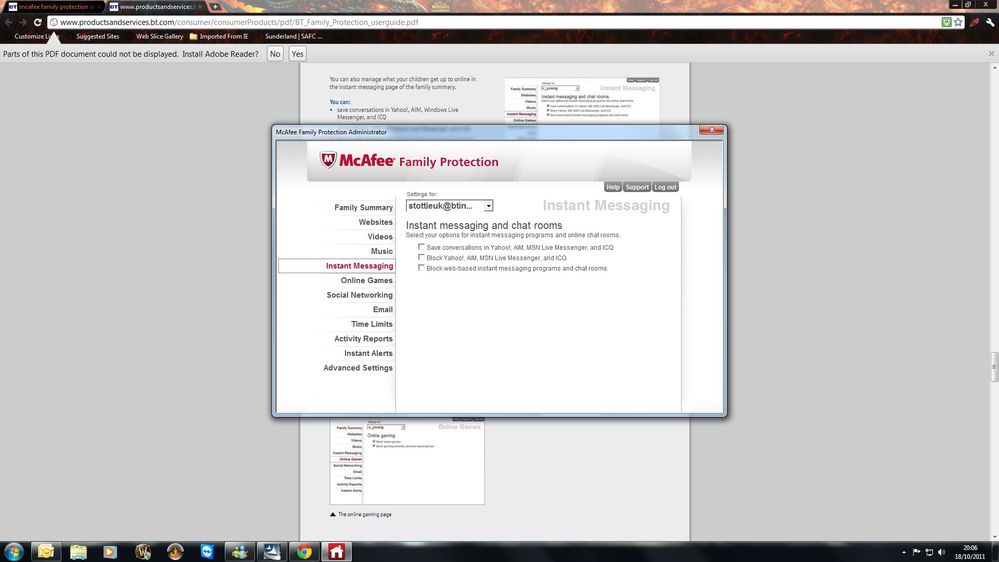Open Windows Explorer from the taskbar
The image size is (999, 562).
point(78,552)
